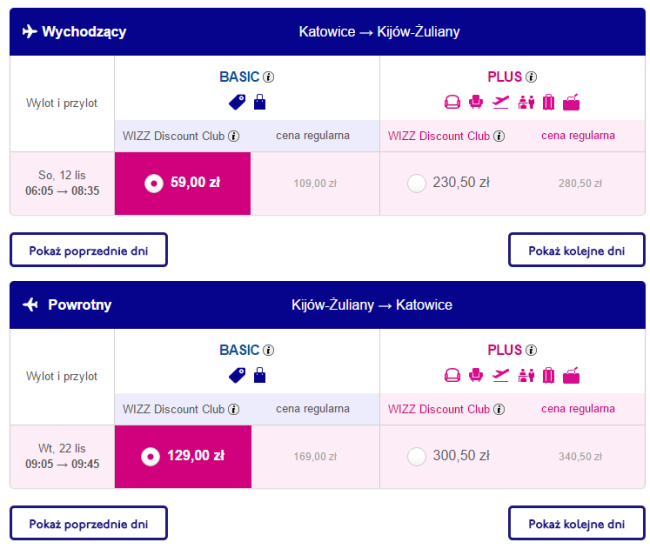This screenshot has height=549, width=650.
Task: Click BASIC info icon in outbound section
Action: (x=268, y=77)
